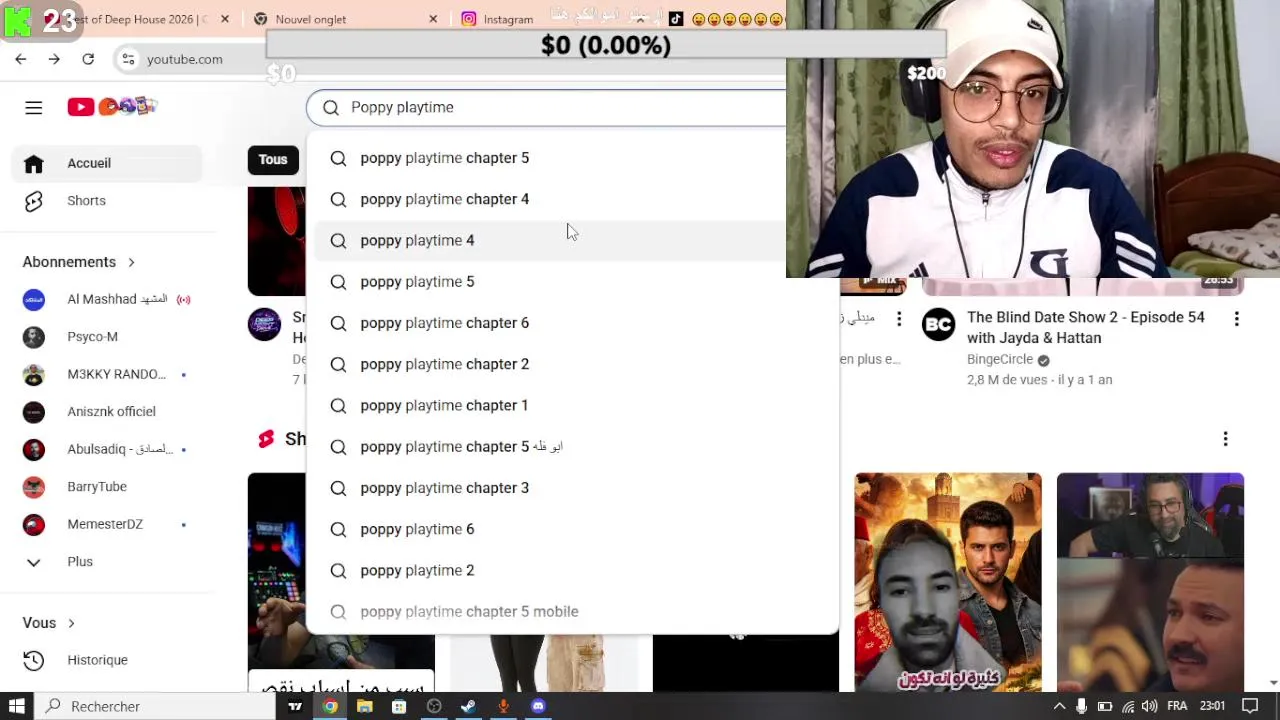Open the BingeCircle channel avatar
The image size is (1280, 720).
[x=938, y=325]
